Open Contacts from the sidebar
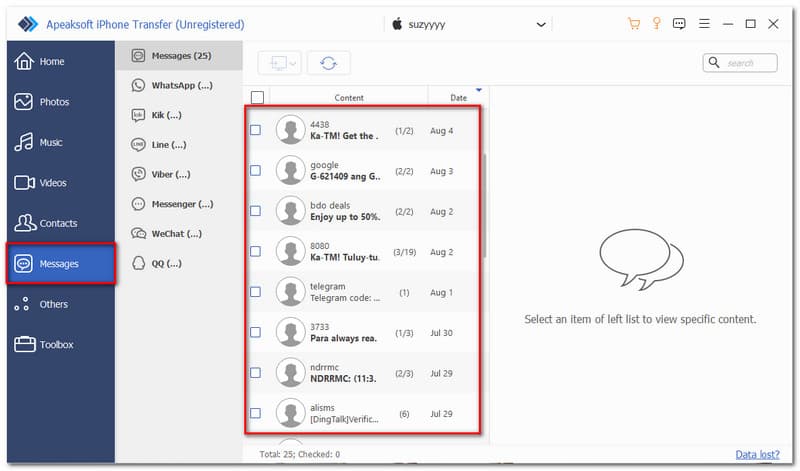Viewport: 800px width, 471px height. 60,223
